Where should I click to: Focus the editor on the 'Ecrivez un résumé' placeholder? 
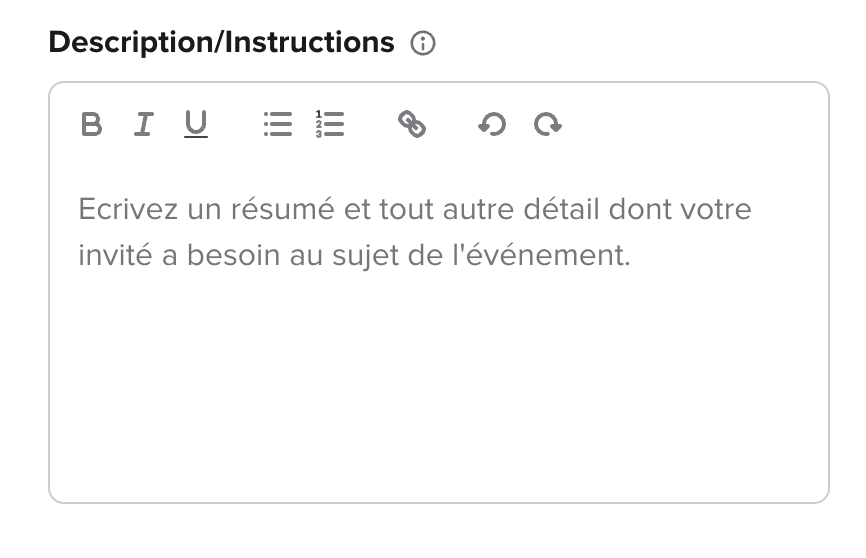click(x=414, y=232)
